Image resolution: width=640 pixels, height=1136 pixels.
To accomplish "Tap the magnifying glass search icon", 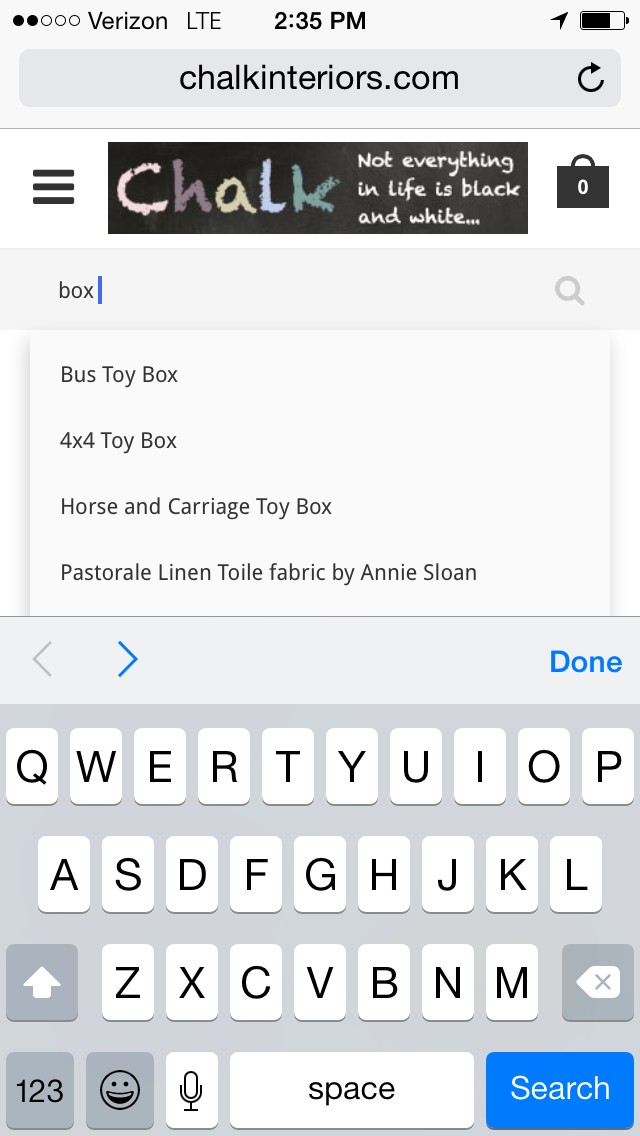I will tap(570, 291).
